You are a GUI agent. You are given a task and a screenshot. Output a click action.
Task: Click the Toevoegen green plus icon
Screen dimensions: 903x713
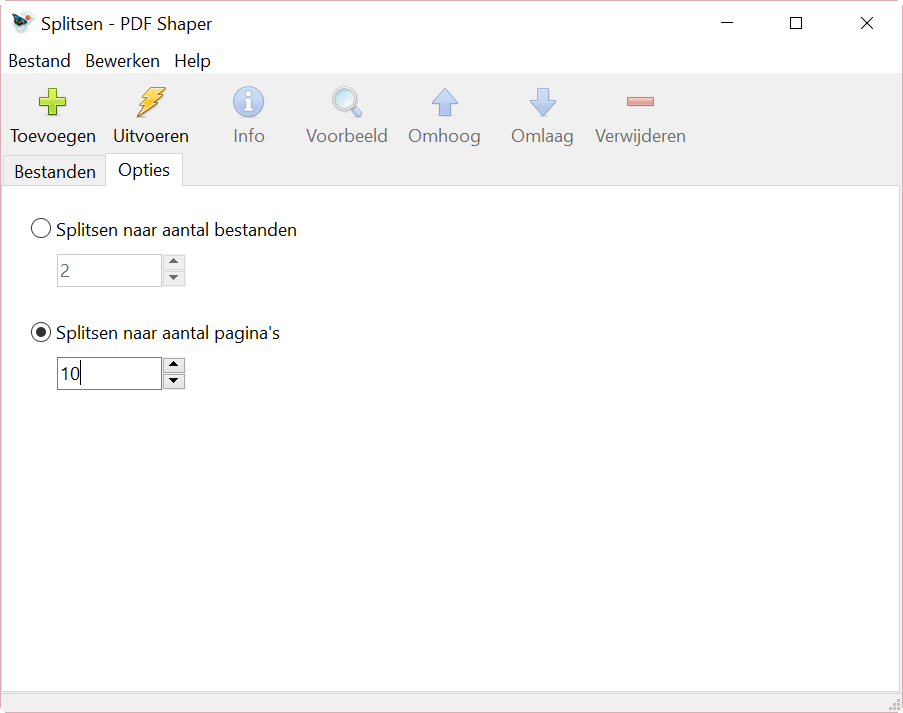point(52,102)
